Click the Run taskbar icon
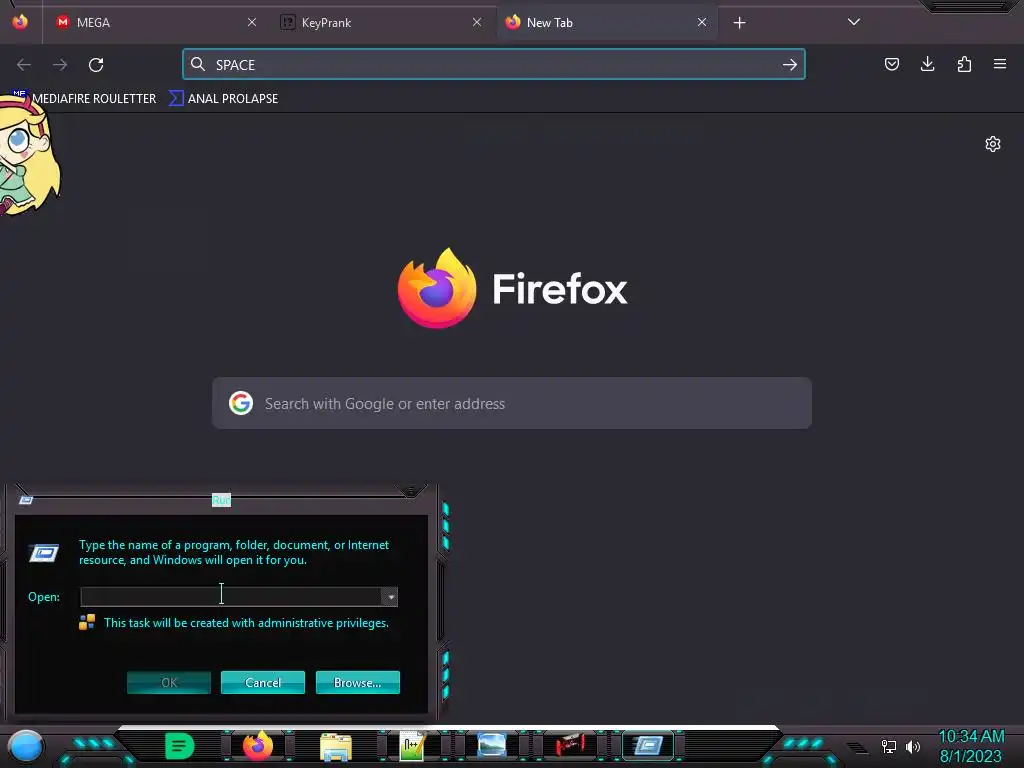This screenshot has width=1024, height=768. (x=647, y=746)
